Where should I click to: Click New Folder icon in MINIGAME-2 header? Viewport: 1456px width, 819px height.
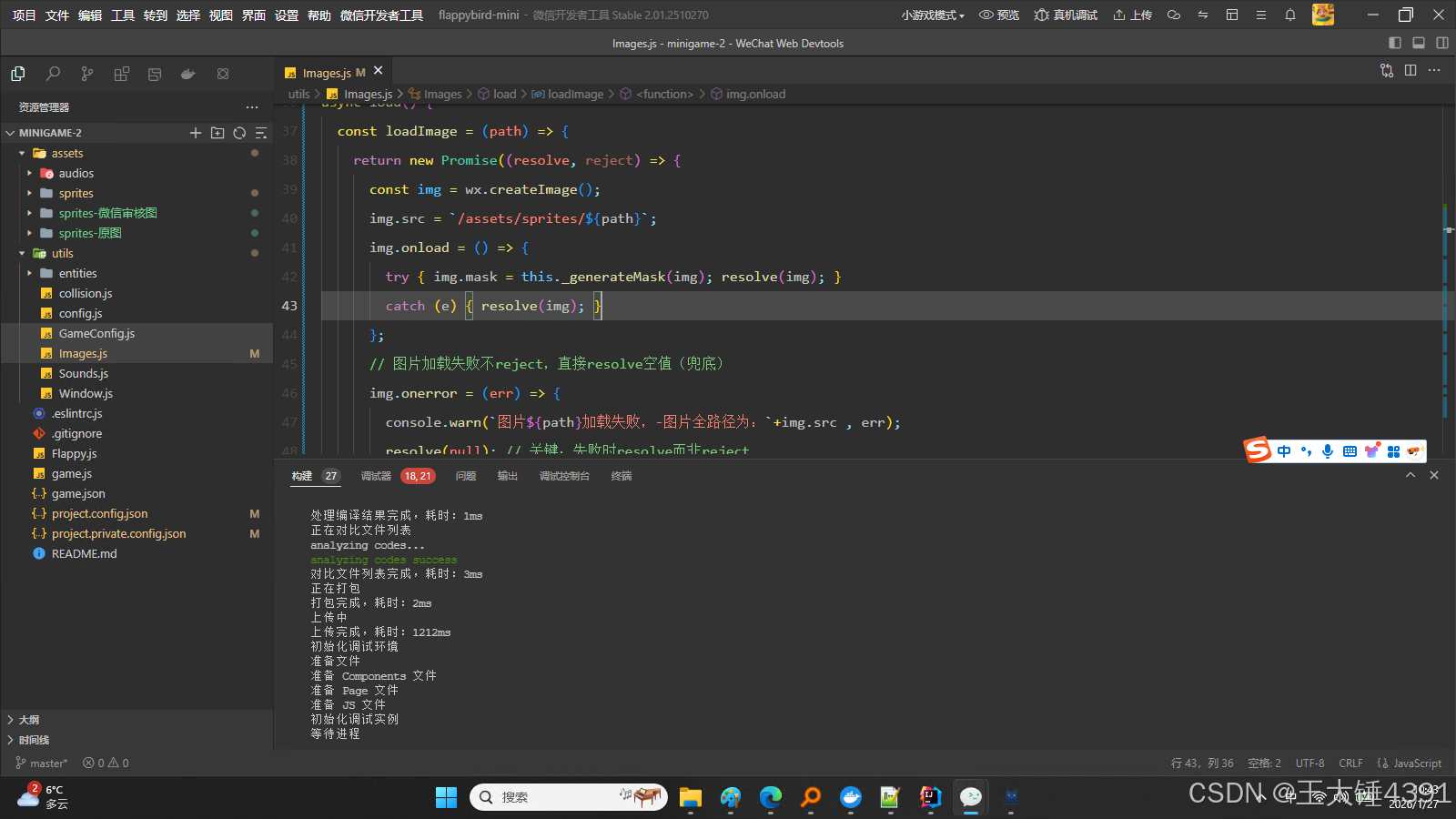[x=217, y=133]
